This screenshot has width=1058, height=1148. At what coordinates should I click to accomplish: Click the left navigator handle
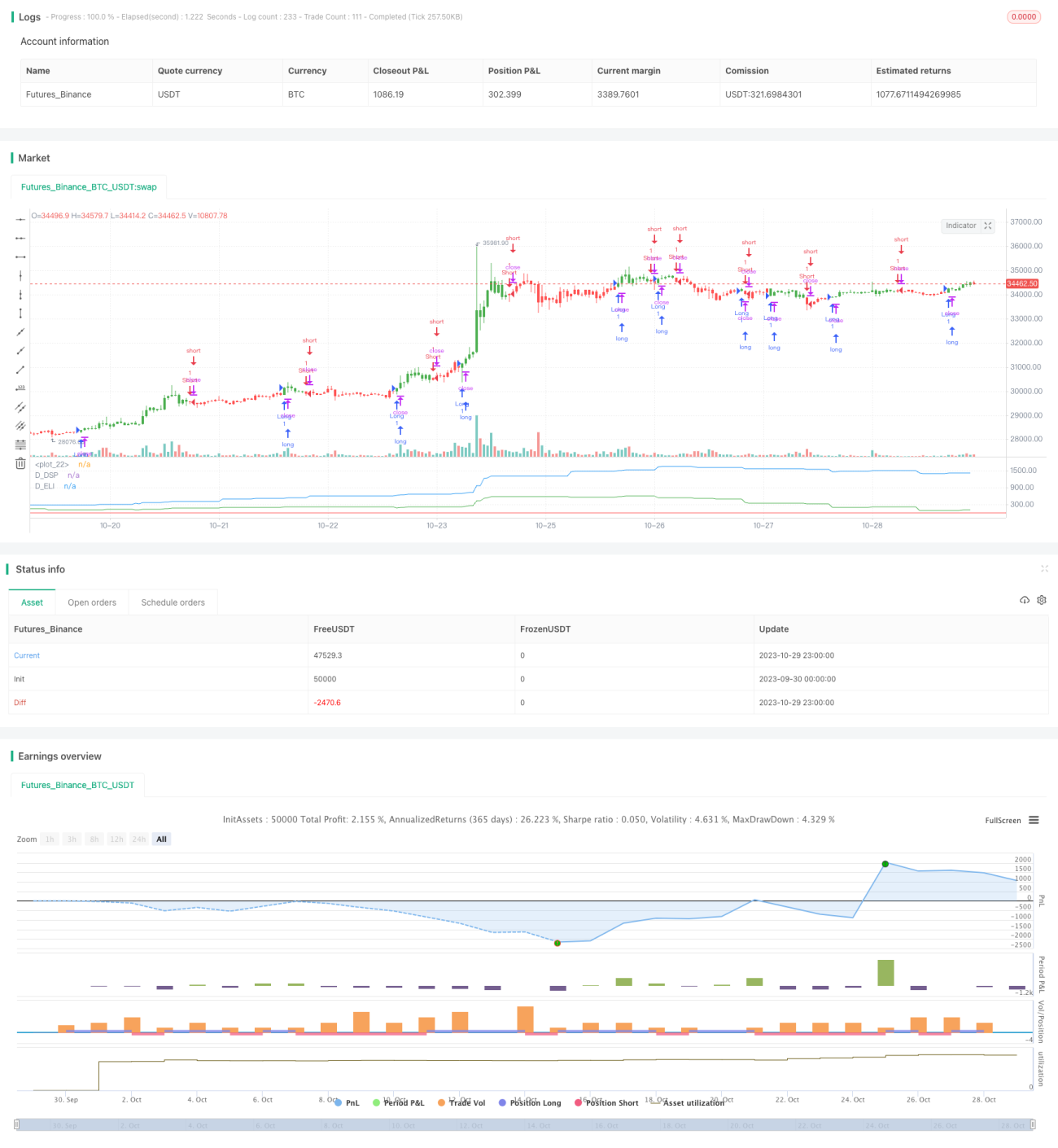[17, 1124]
